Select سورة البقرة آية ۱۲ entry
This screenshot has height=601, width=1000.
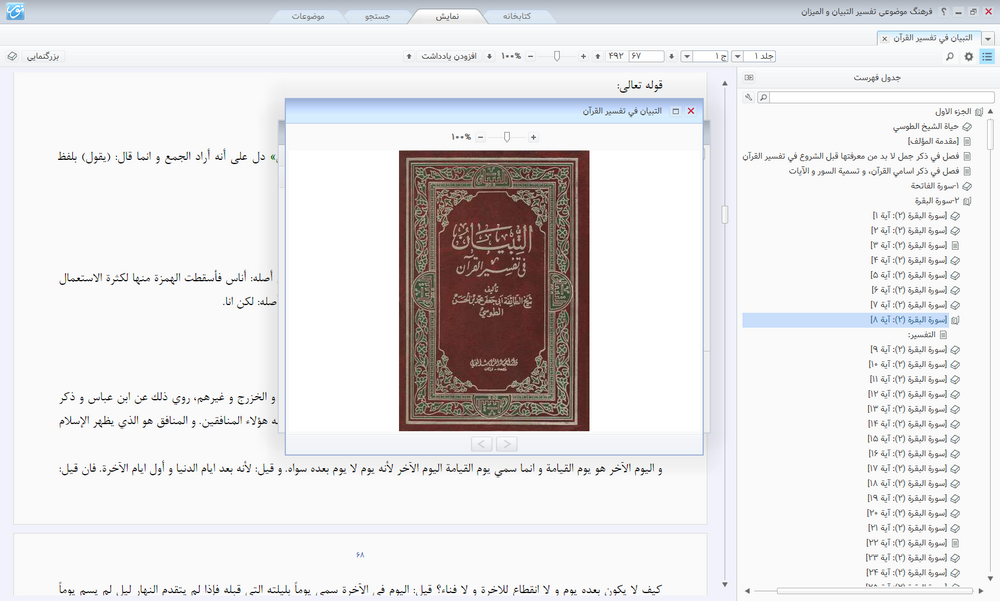908,394
